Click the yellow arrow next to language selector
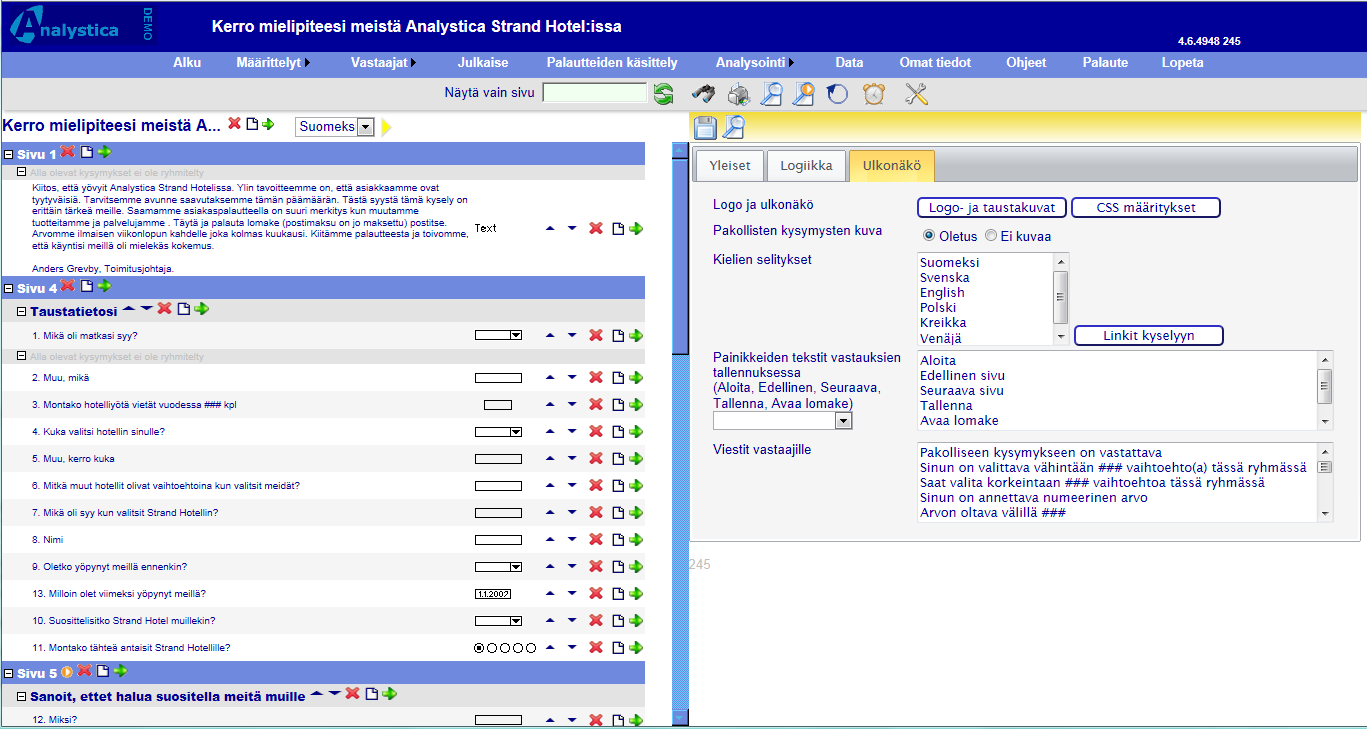Screen dimensions: 1367x729 [x=387, y=127]
